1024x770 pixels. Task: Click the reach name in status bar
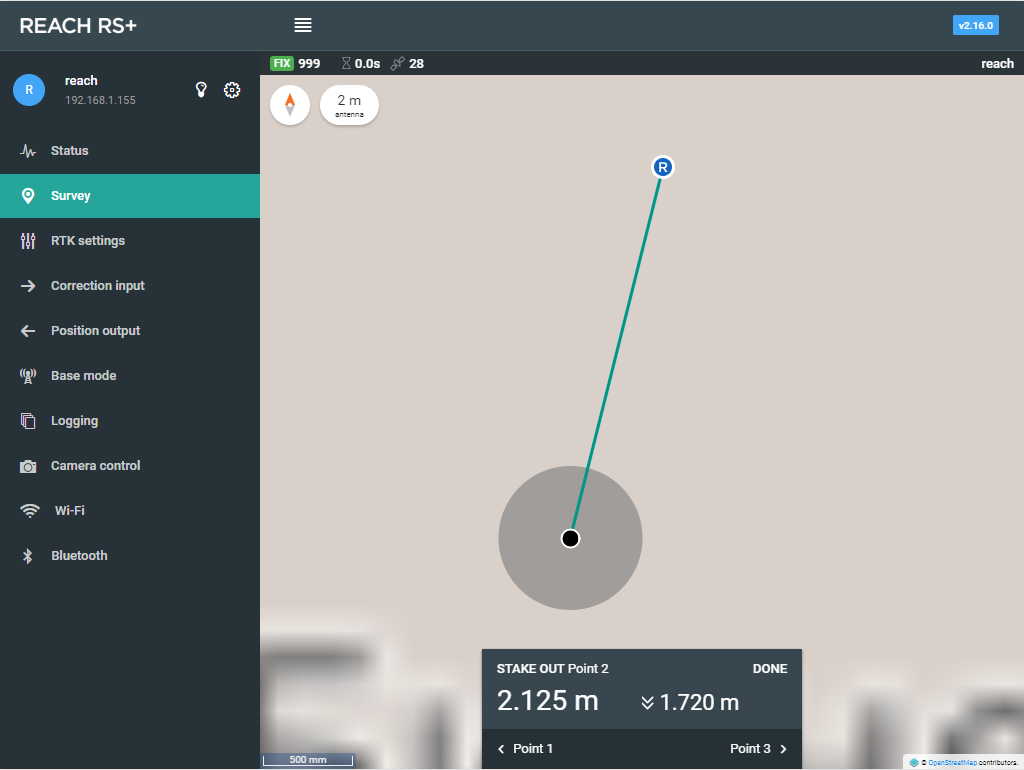997,63
